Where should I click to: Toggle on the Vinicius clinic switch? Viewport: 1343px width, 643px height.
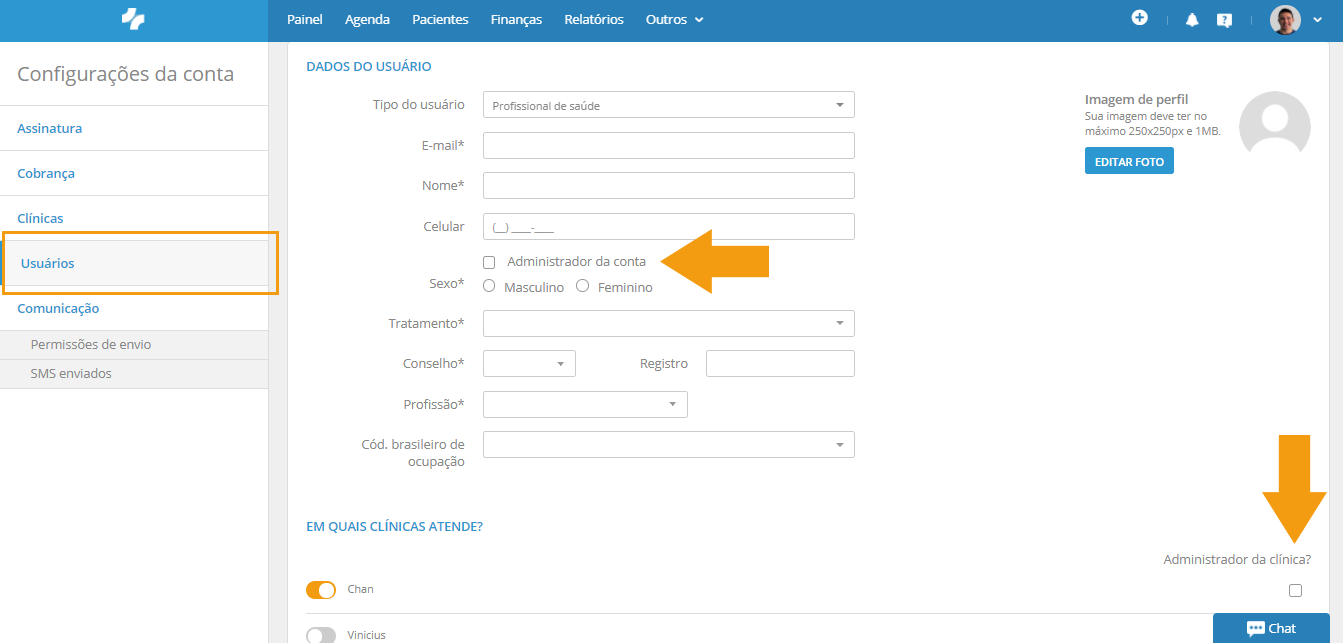(x=321, y=635)
